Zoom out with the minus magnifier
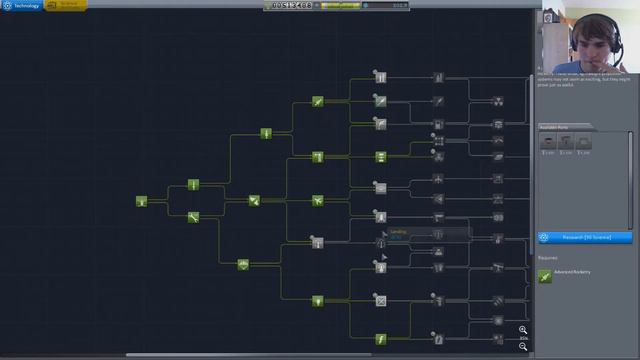This screenshot has width=640, height=360. (523, 347)
